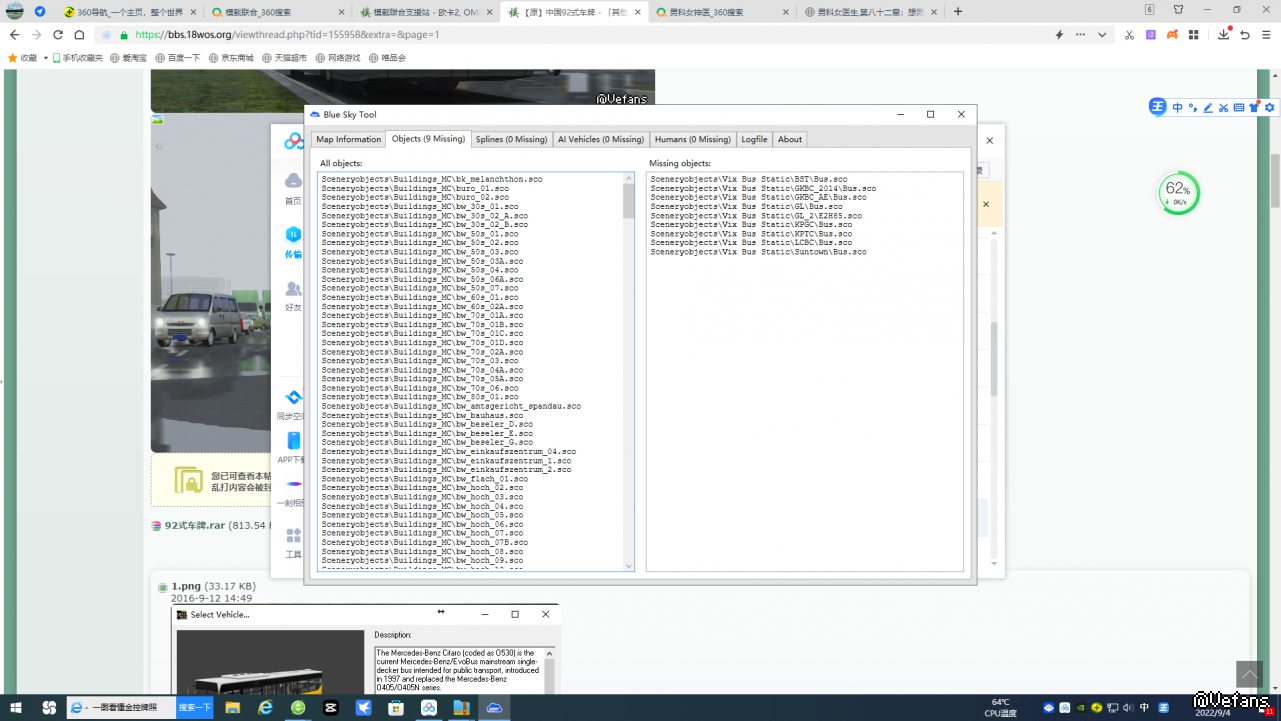Screen dimensions: 1281x721
Task: Toggle the IME punctuation mode
Action: (x=1192, y=108)
